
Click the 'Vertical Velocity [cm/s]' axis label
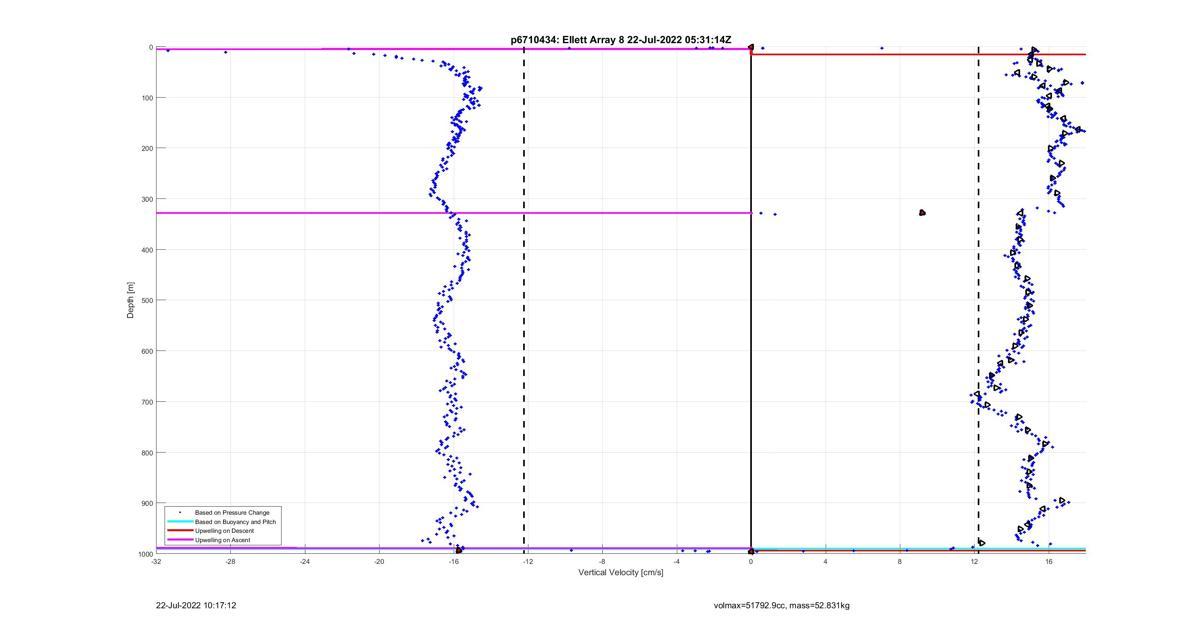click(621, 572)
